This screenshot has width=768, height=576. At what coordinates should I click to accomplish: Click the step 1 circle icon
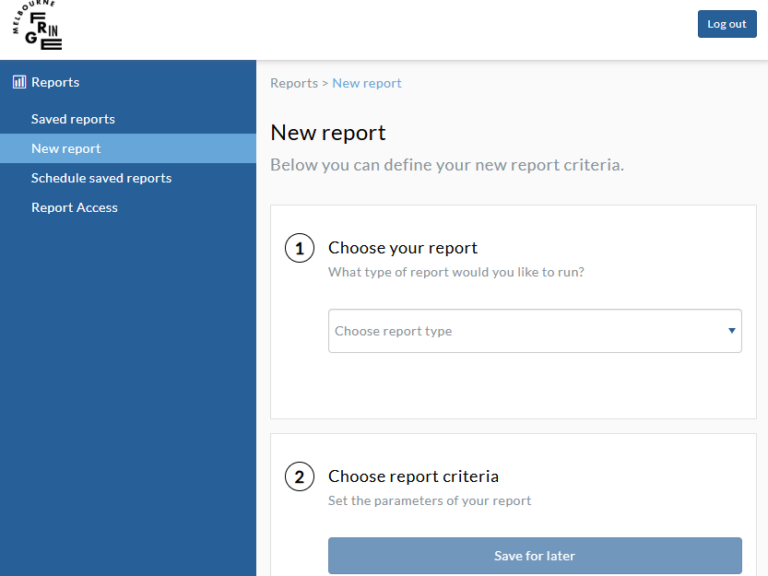(x=299, y=248)
